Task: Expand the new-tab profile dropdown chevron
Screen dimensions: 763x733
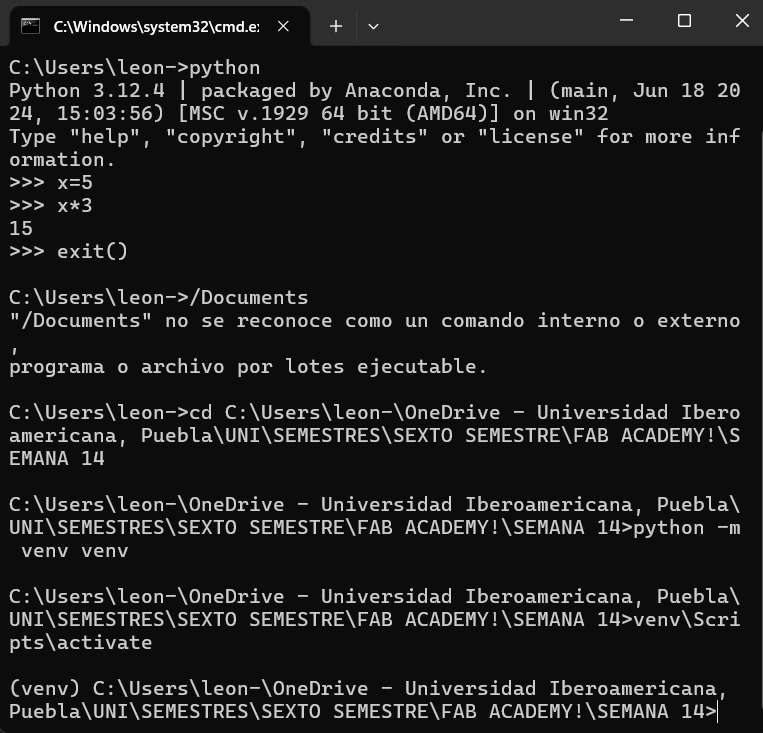Action: pyautogui.click(x=373, y=27)
